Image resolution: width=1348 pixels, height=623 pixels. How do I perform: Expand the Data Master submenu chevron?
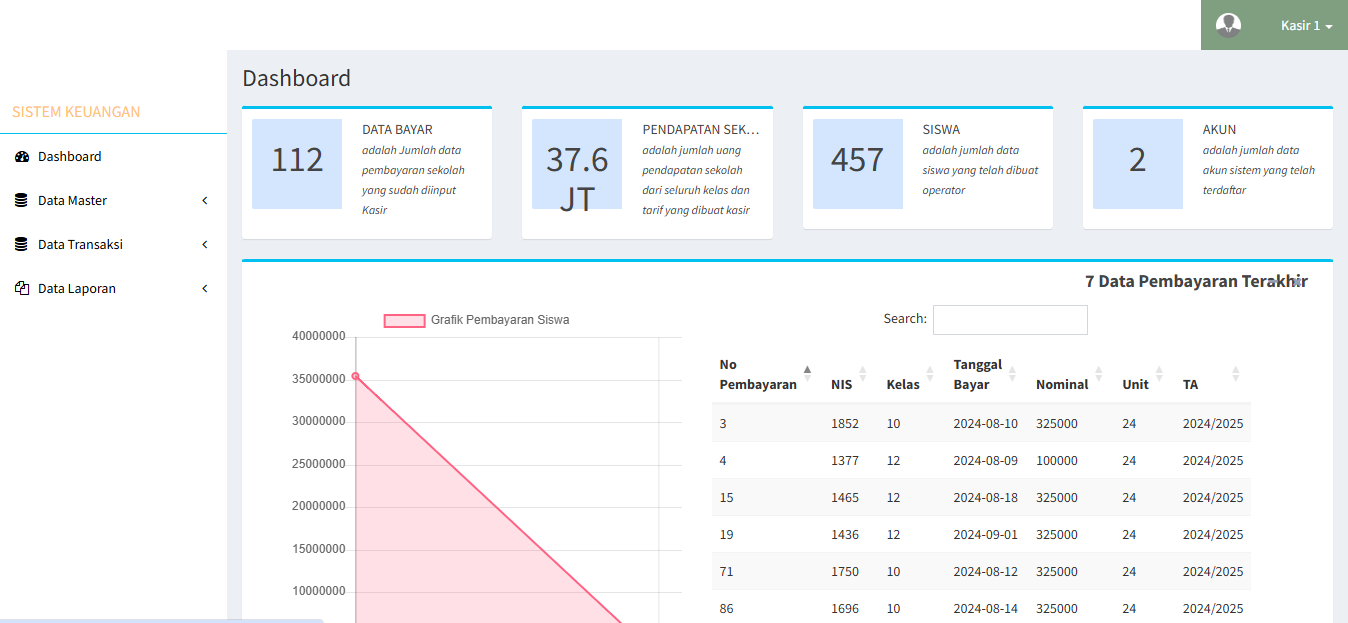205,201
